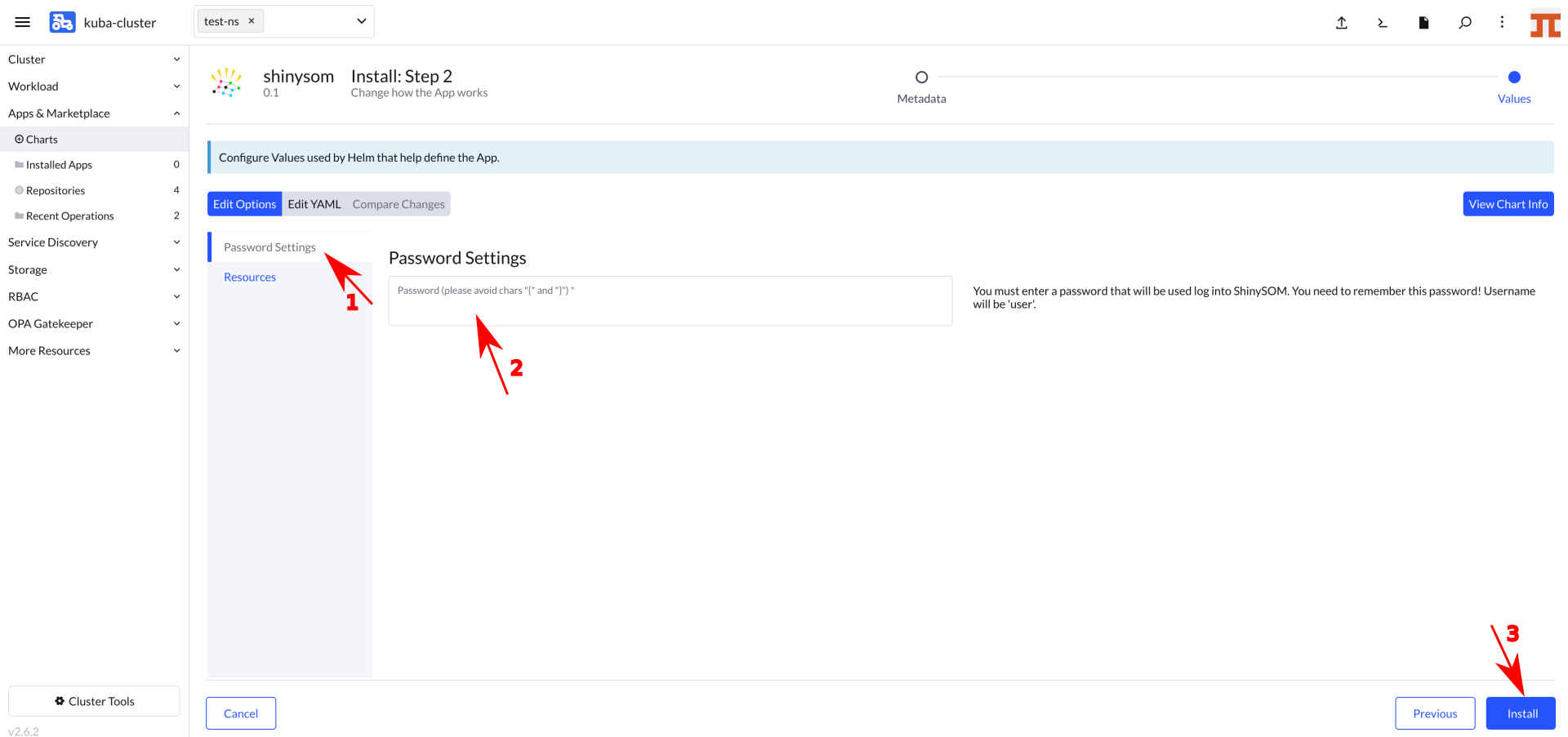Open the kebab menu in the header

[1502, 23]
